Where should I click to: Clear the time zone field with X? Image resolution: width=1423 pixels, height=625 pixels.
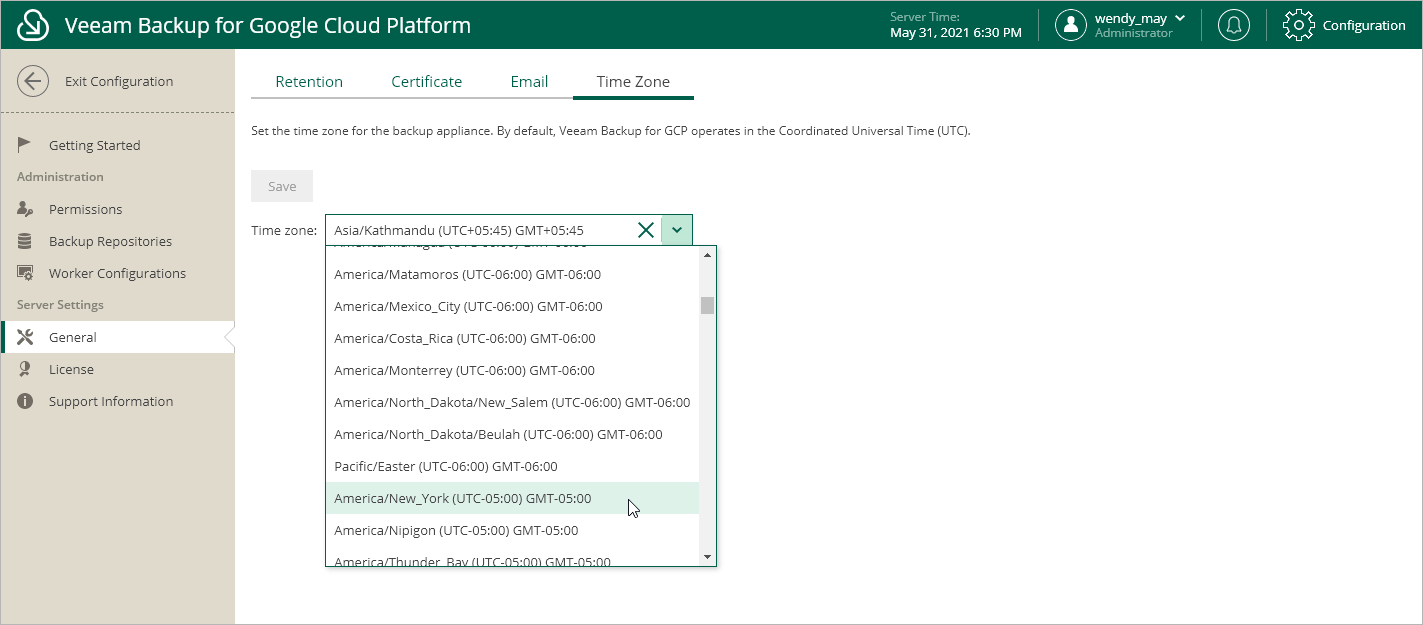(646, 230)
